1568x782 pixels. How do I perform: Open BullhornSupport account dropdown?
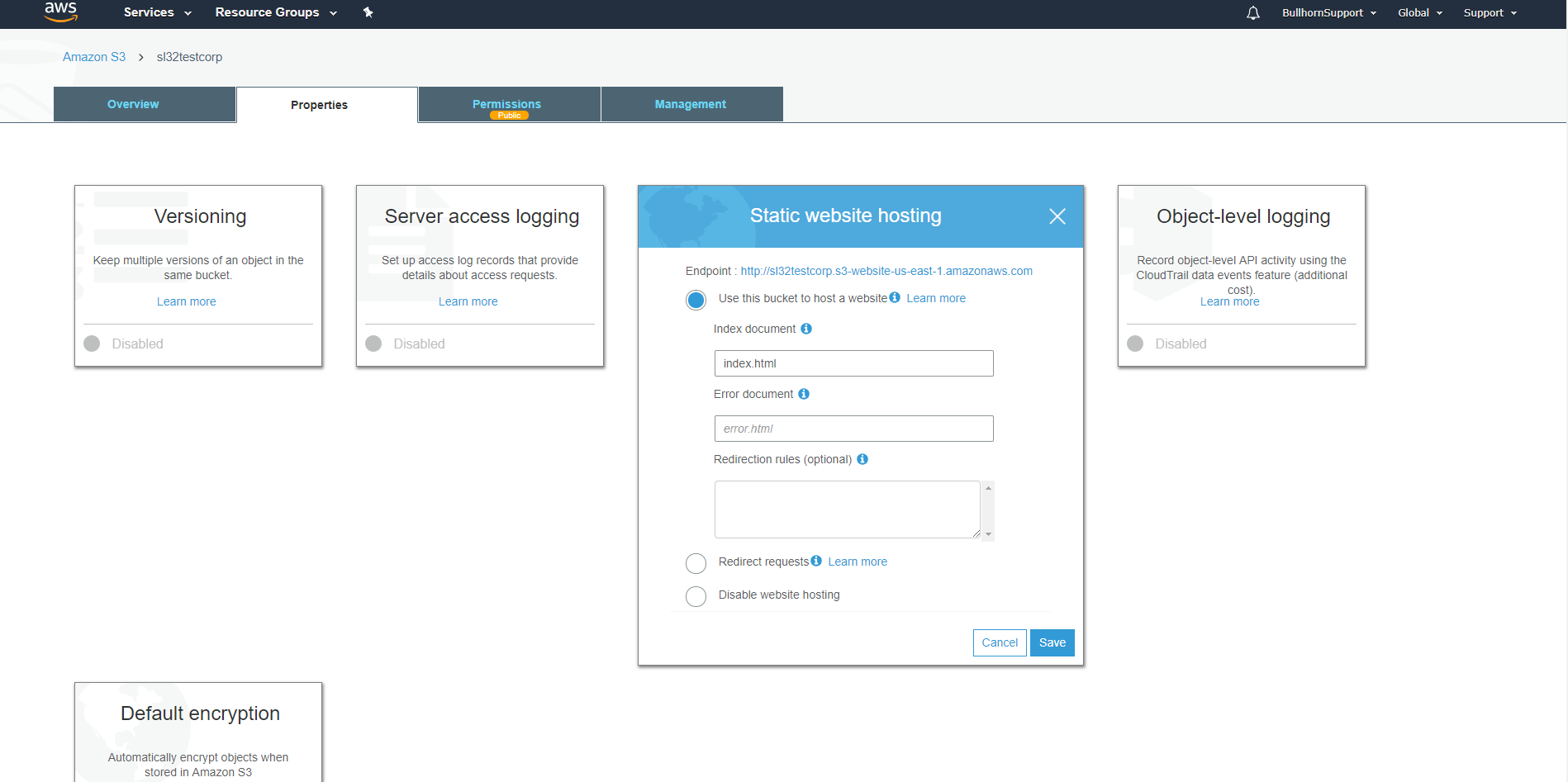point(1329,12)
